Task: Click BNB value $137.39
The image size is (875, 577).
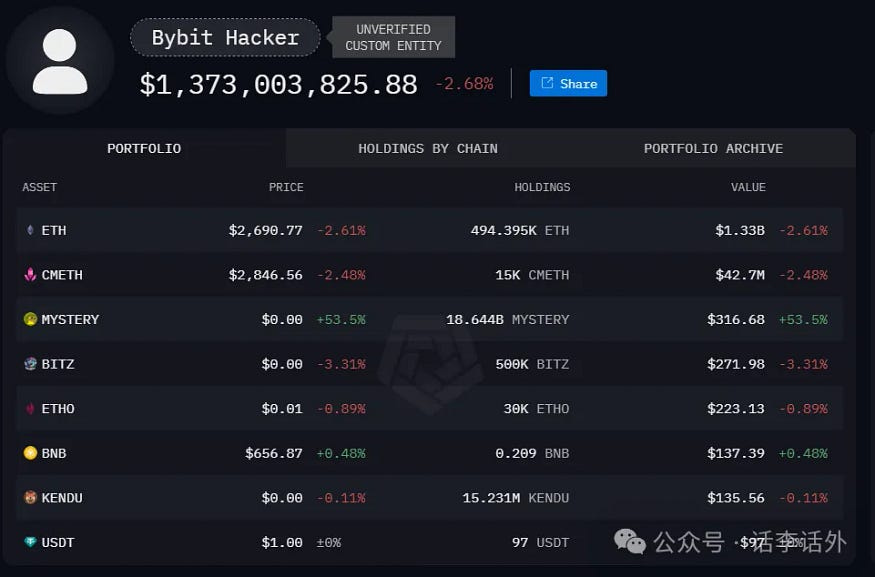Action: [x=736, y=453]
